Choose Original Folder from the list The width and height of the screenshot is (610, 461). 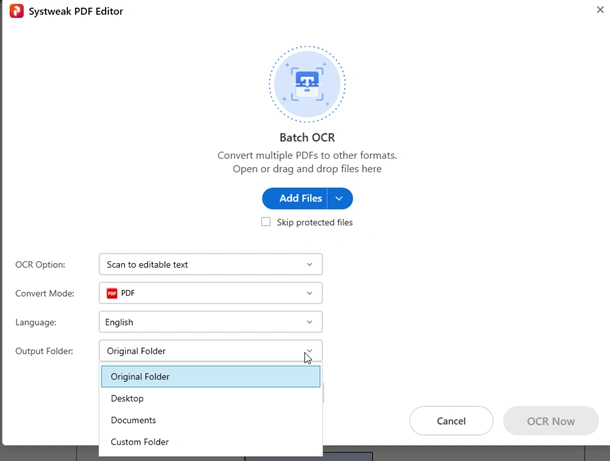click(x=210, y=377)
